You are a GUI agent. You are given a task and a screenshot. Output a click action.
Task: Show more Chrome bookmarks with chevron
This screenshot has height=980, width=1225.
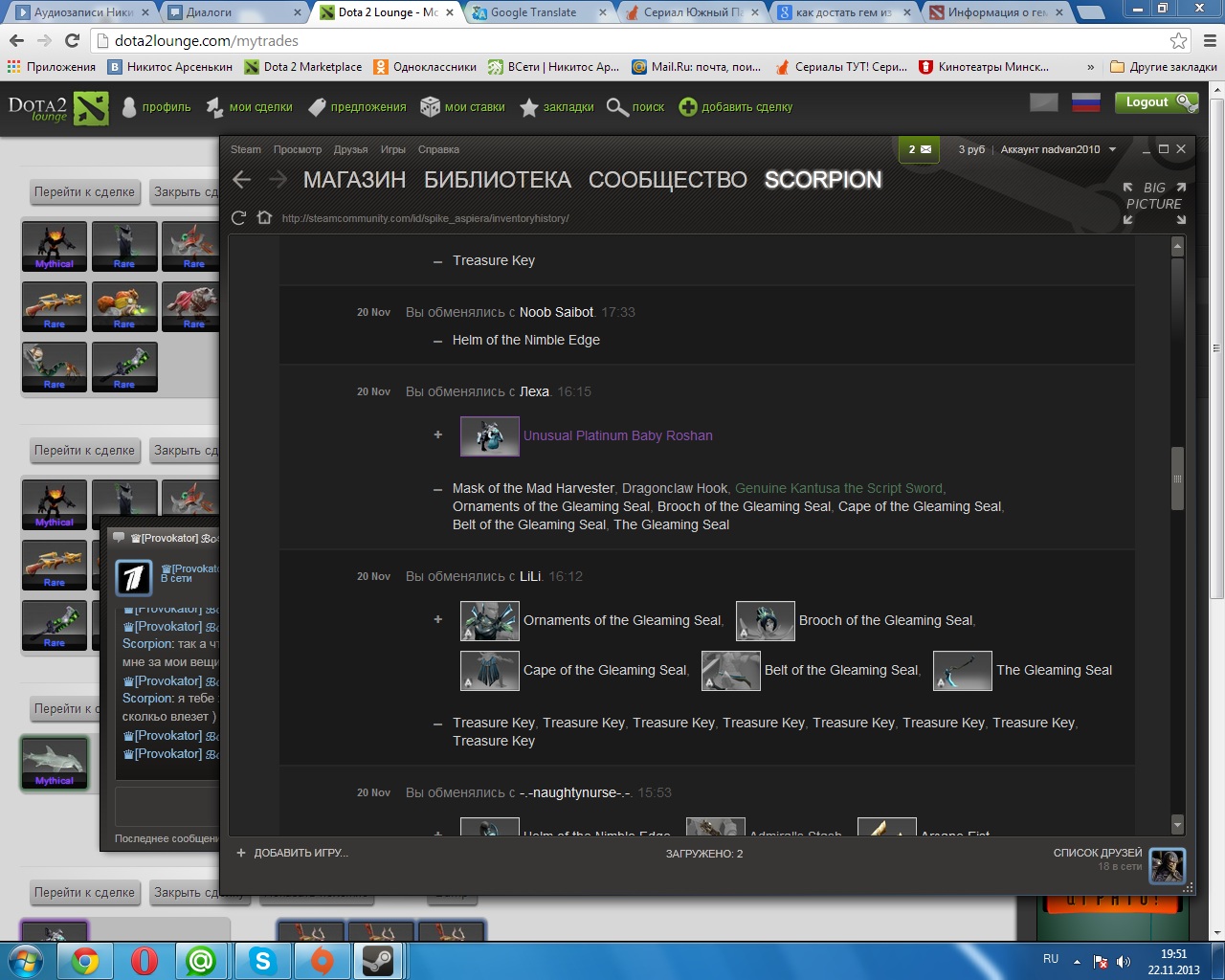1091,67
